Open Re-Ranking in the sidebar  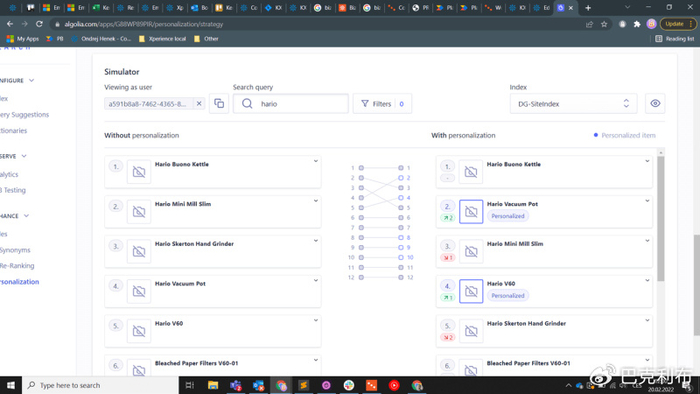pos(17,265)
